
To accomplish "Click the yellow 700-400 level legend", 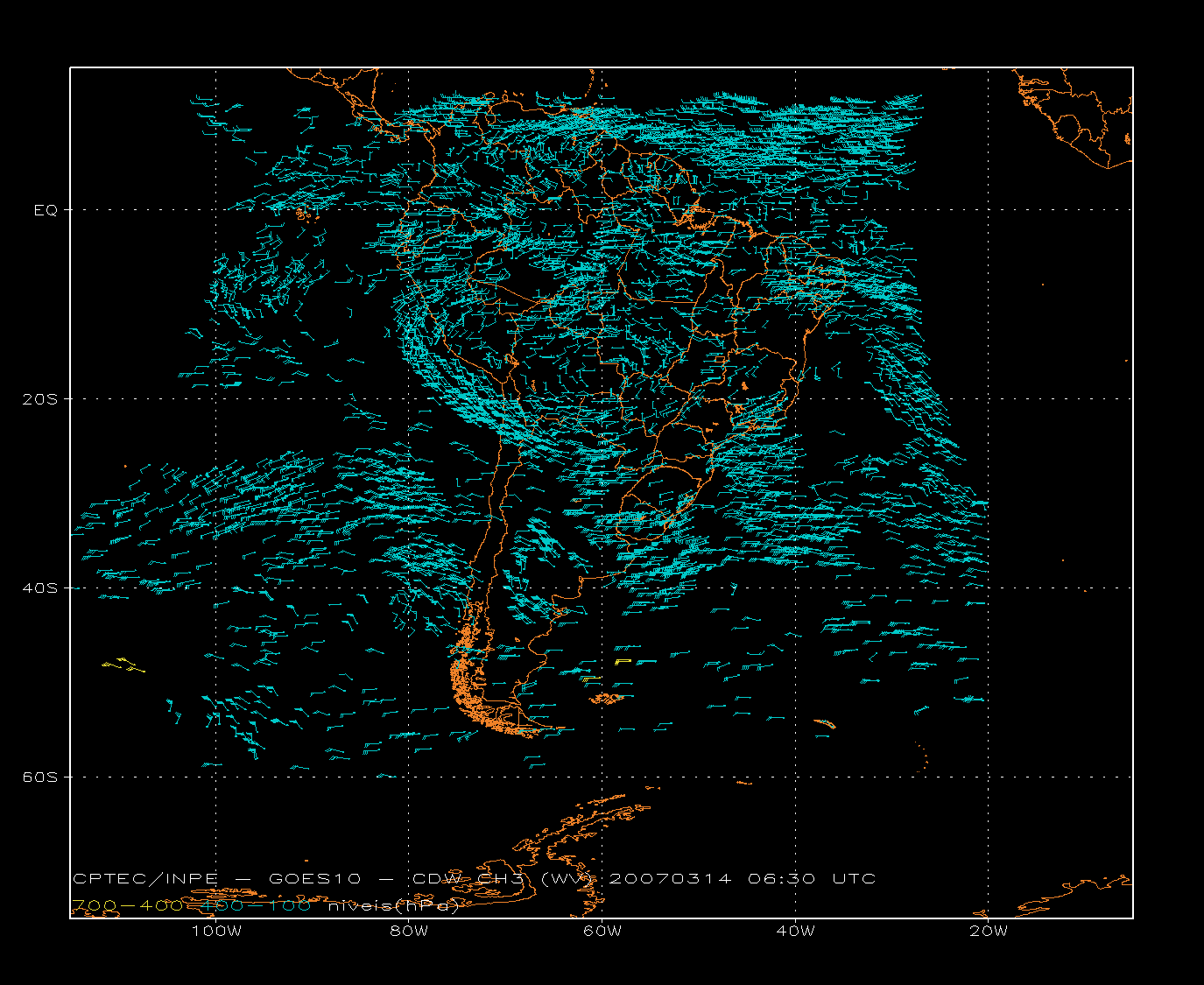I will [127, 906].
